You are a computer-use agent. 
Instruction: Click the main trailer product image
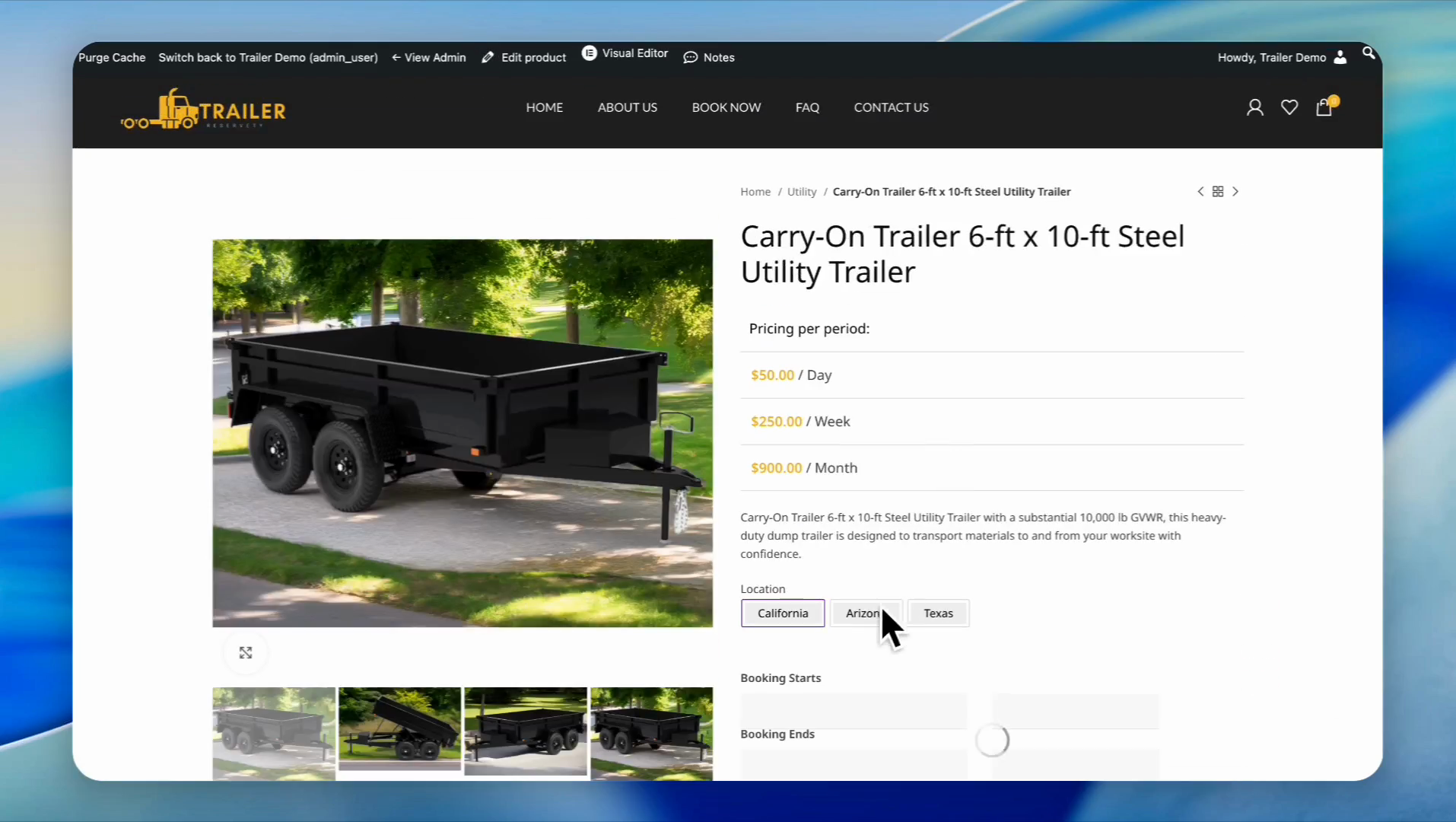tap(463, 433)
